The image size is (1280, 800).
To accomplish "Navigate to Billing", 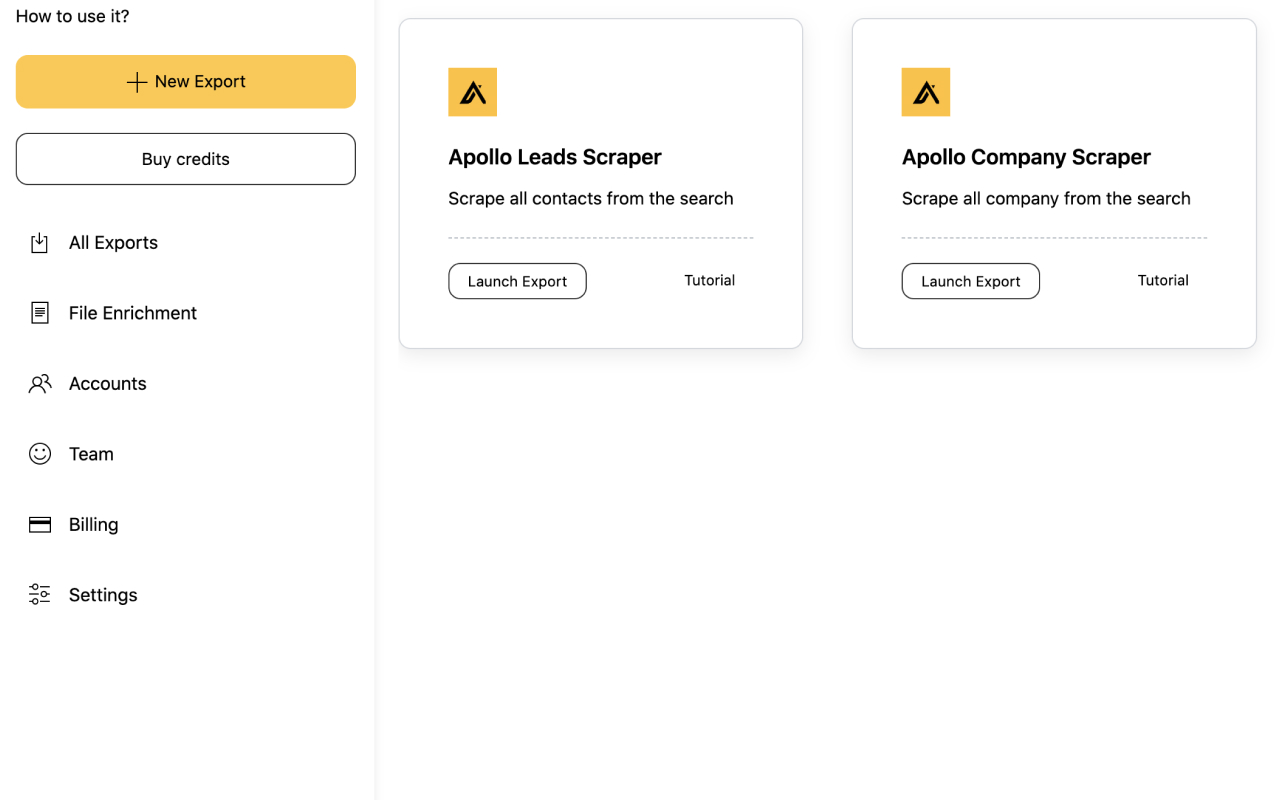I will [93, 524].
